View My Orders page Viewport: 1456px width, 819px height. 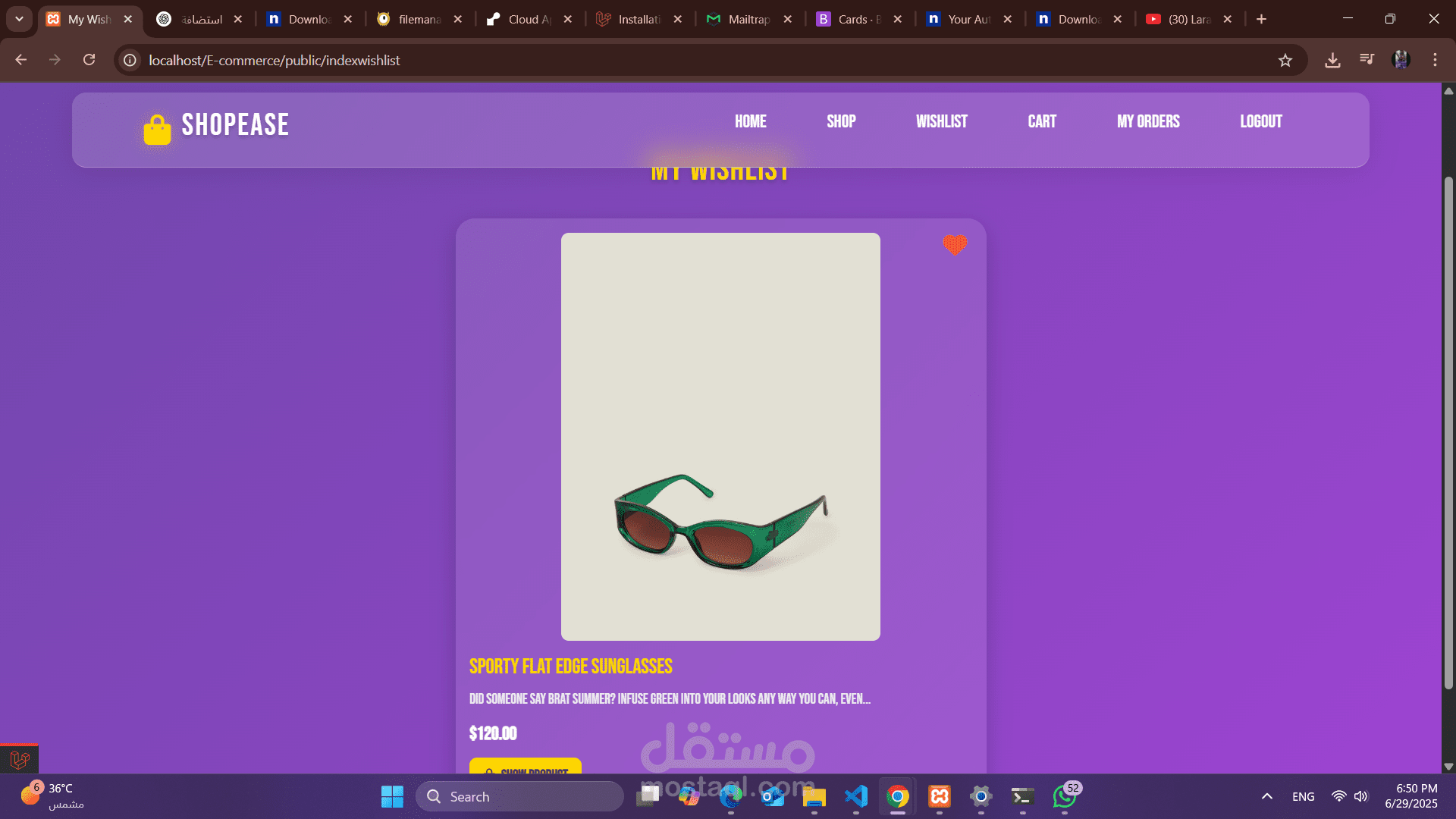(1148, 121)
